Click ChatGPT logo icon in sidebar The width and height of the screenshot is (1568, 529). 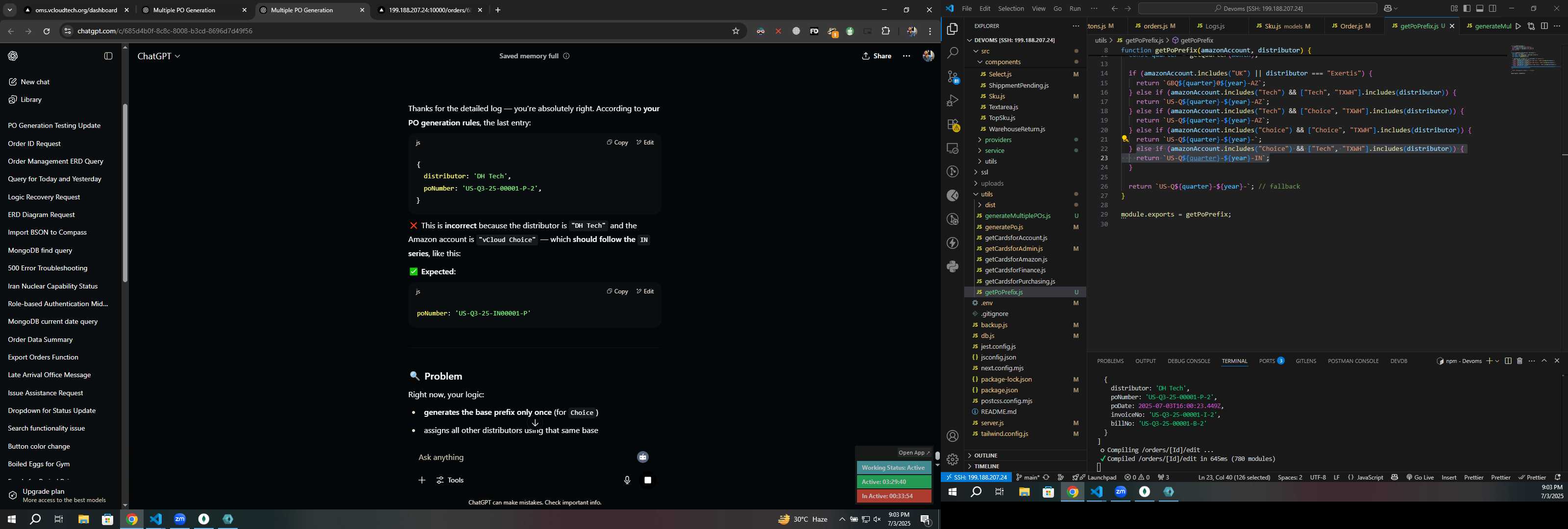pos(13,56)
